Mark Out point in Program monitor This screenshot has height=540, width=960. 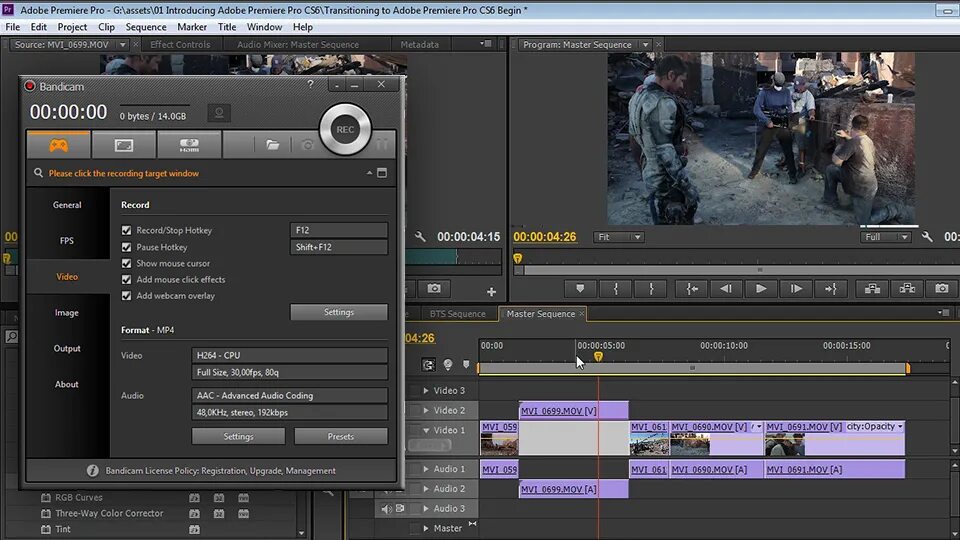tap(651, 288)
